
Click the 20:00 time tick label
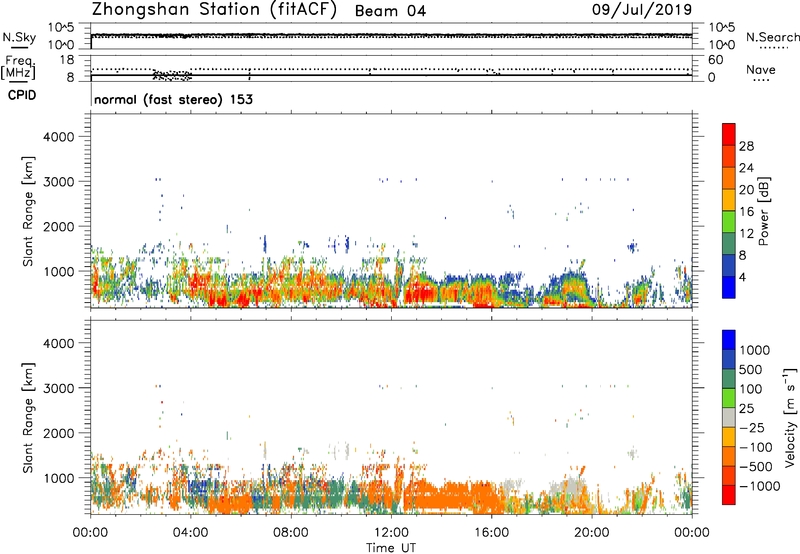click(592, 533)
